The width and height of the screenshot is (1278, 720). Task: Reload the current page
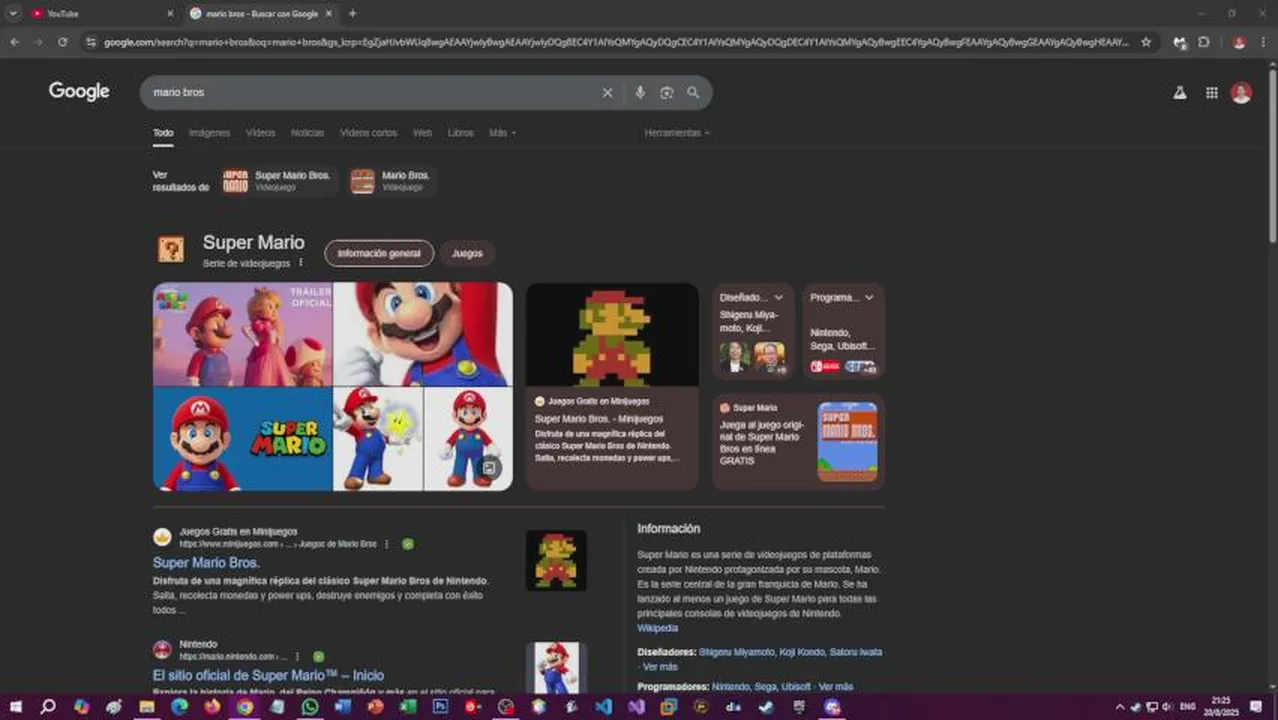click(x=62, y=42)
